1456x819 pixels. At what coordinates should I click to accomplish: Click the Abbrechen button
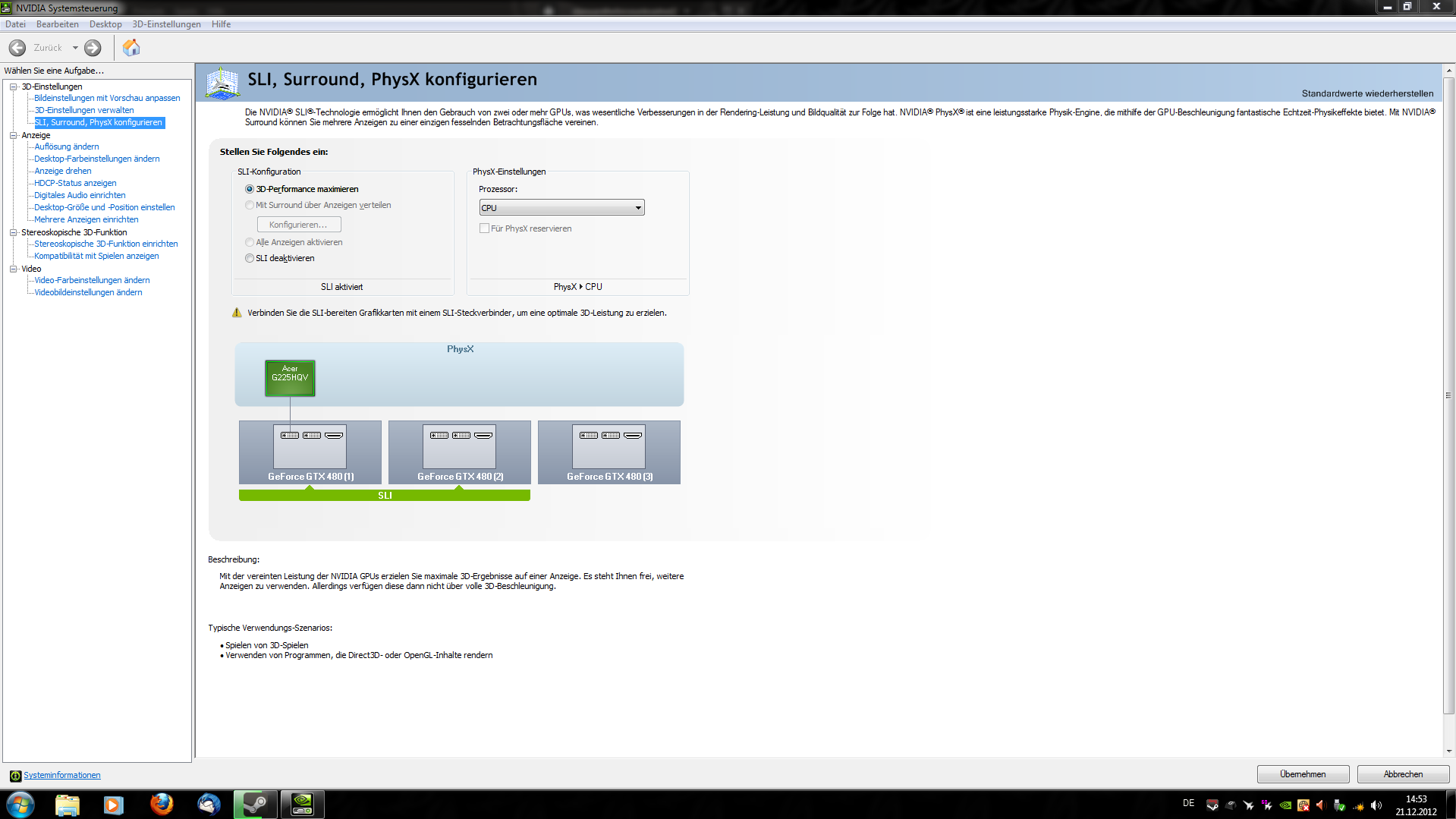click(x=1403, y=774)
